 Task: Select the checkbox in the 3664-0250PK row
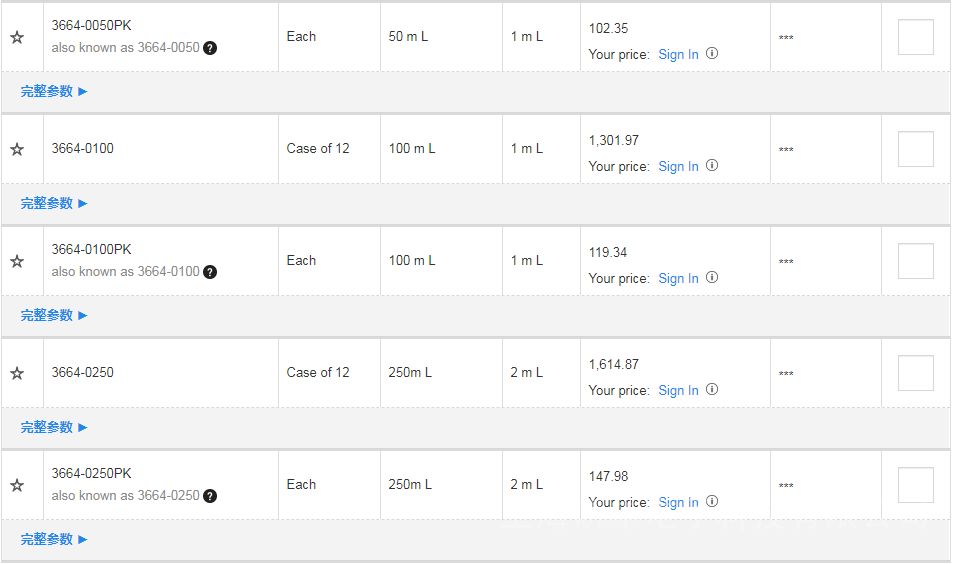[x=915, y=485]
